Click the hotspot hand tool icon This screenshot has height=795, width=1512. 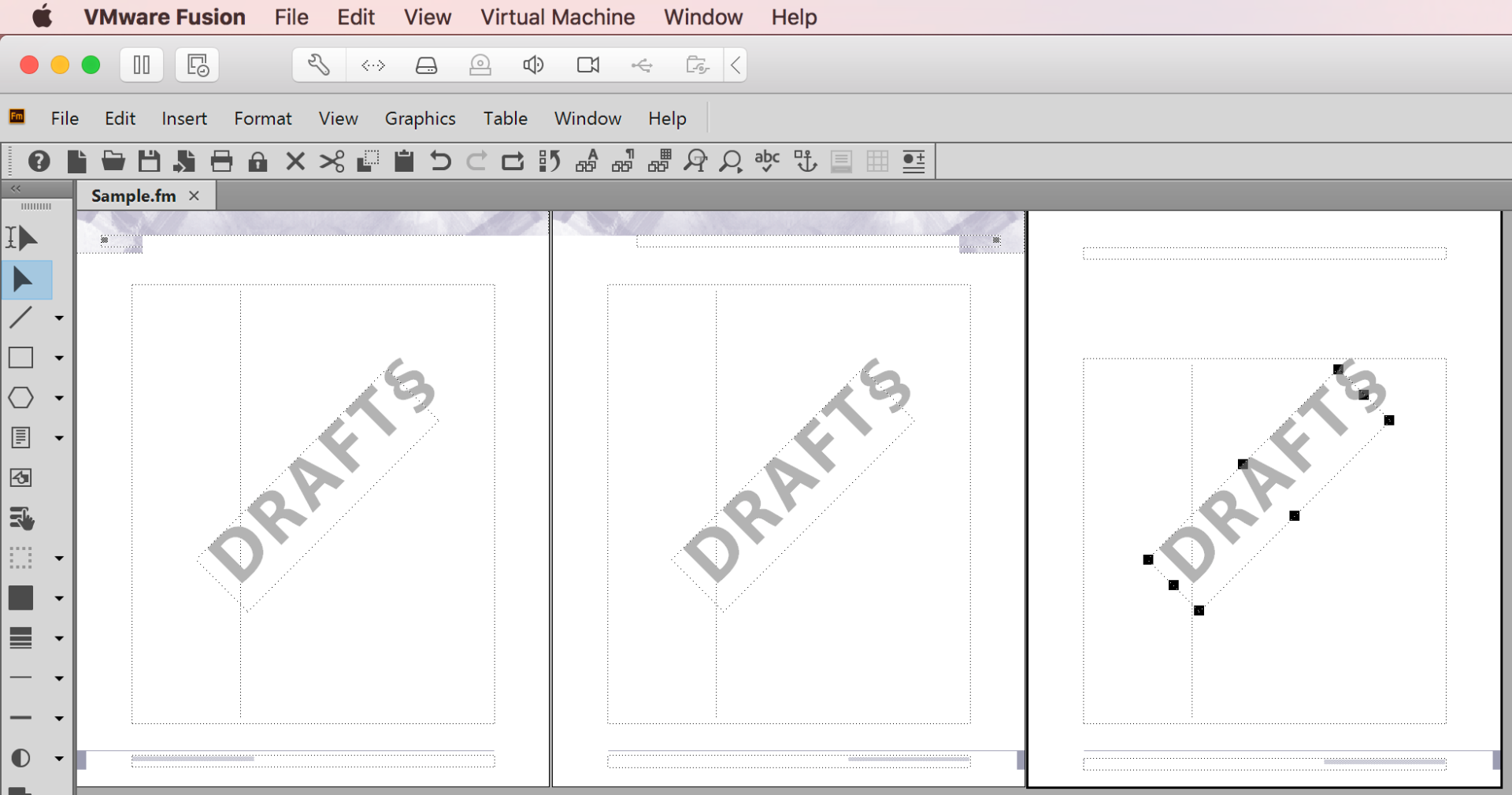pos(22,518)
